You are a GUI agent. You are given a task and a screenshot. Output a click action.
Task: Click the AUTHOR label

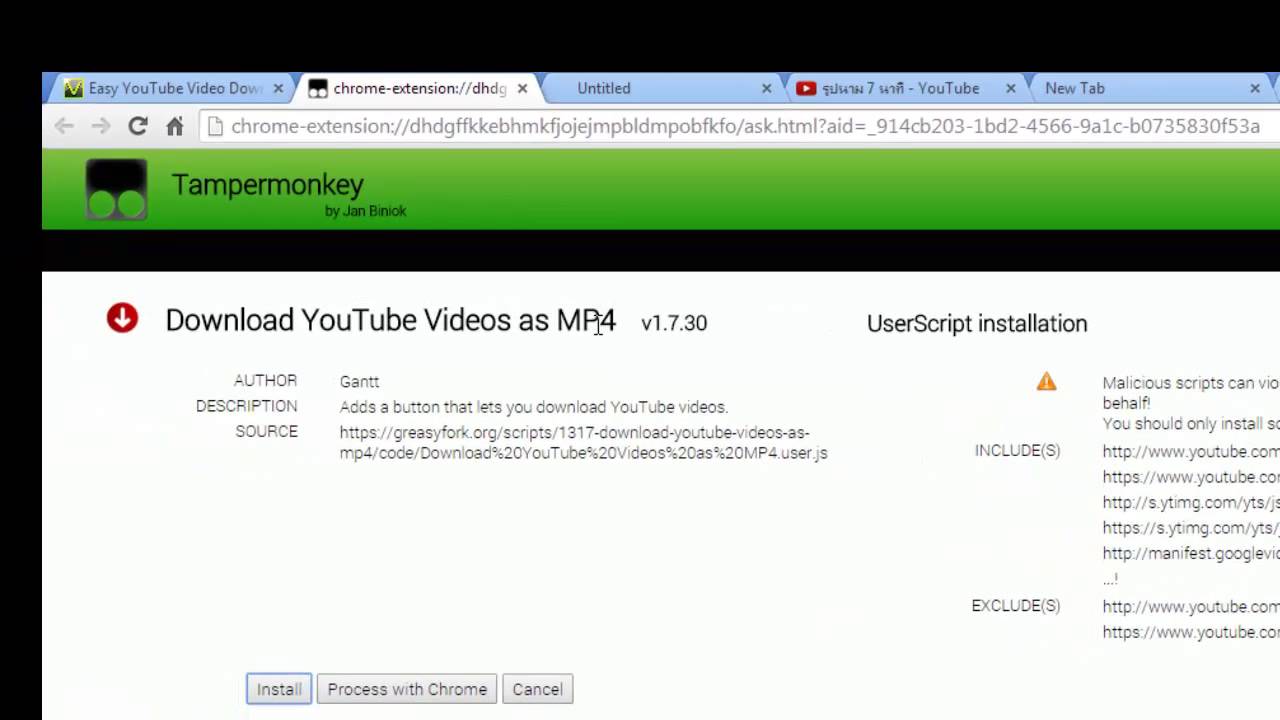(x=265, y=381)
